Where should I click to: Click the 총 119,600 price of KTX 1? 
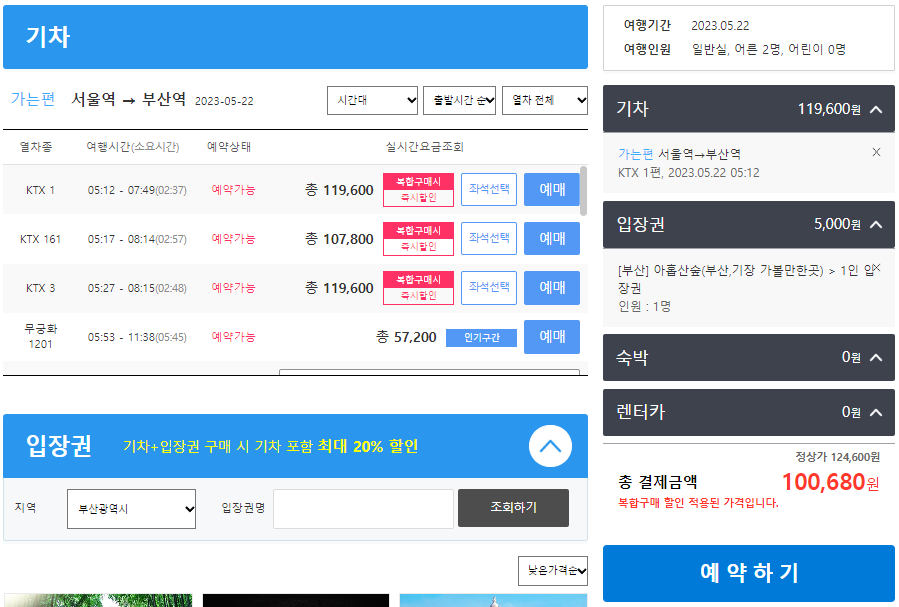[339, 190]
